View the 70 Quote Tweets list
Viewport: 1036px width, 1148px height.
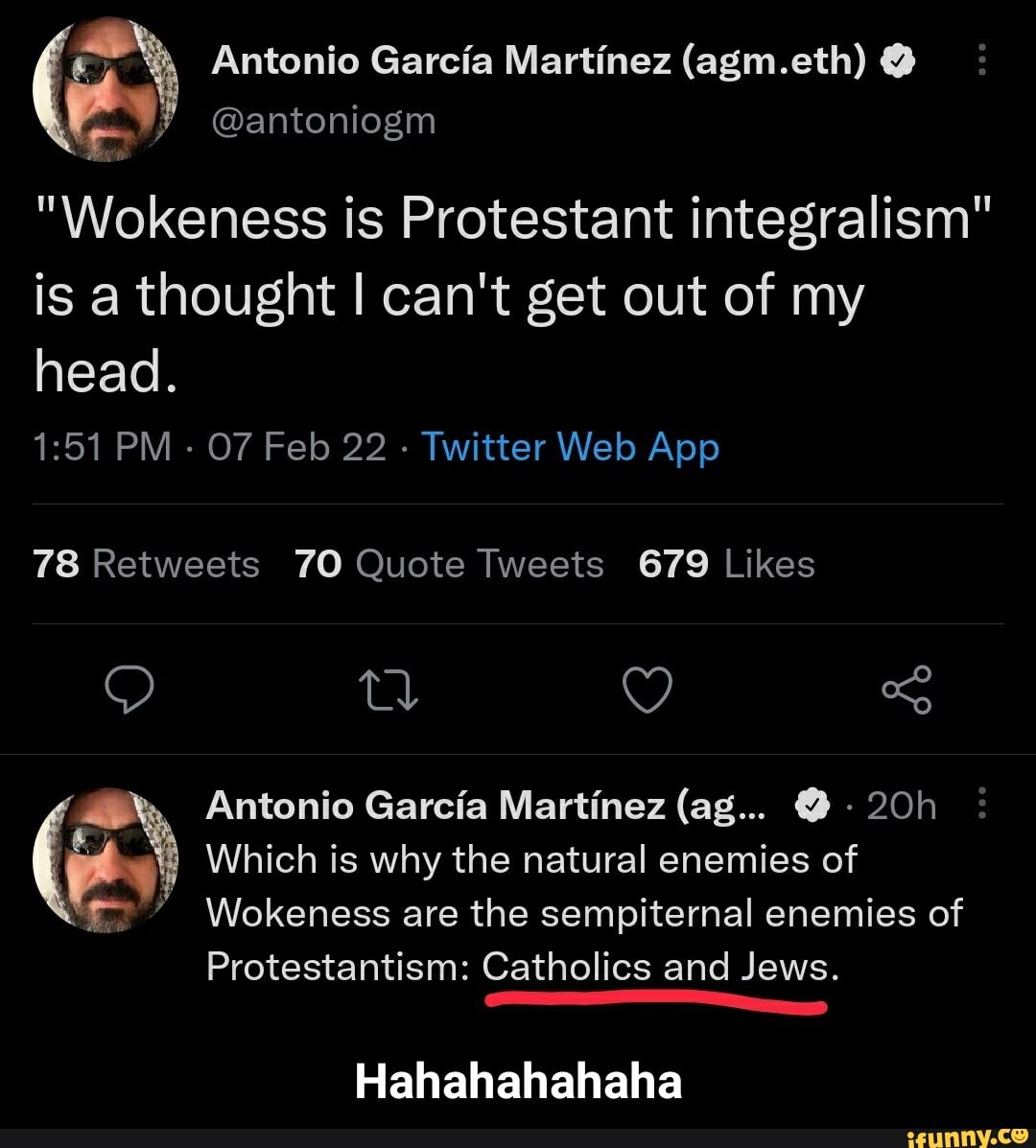click(449, 564)
